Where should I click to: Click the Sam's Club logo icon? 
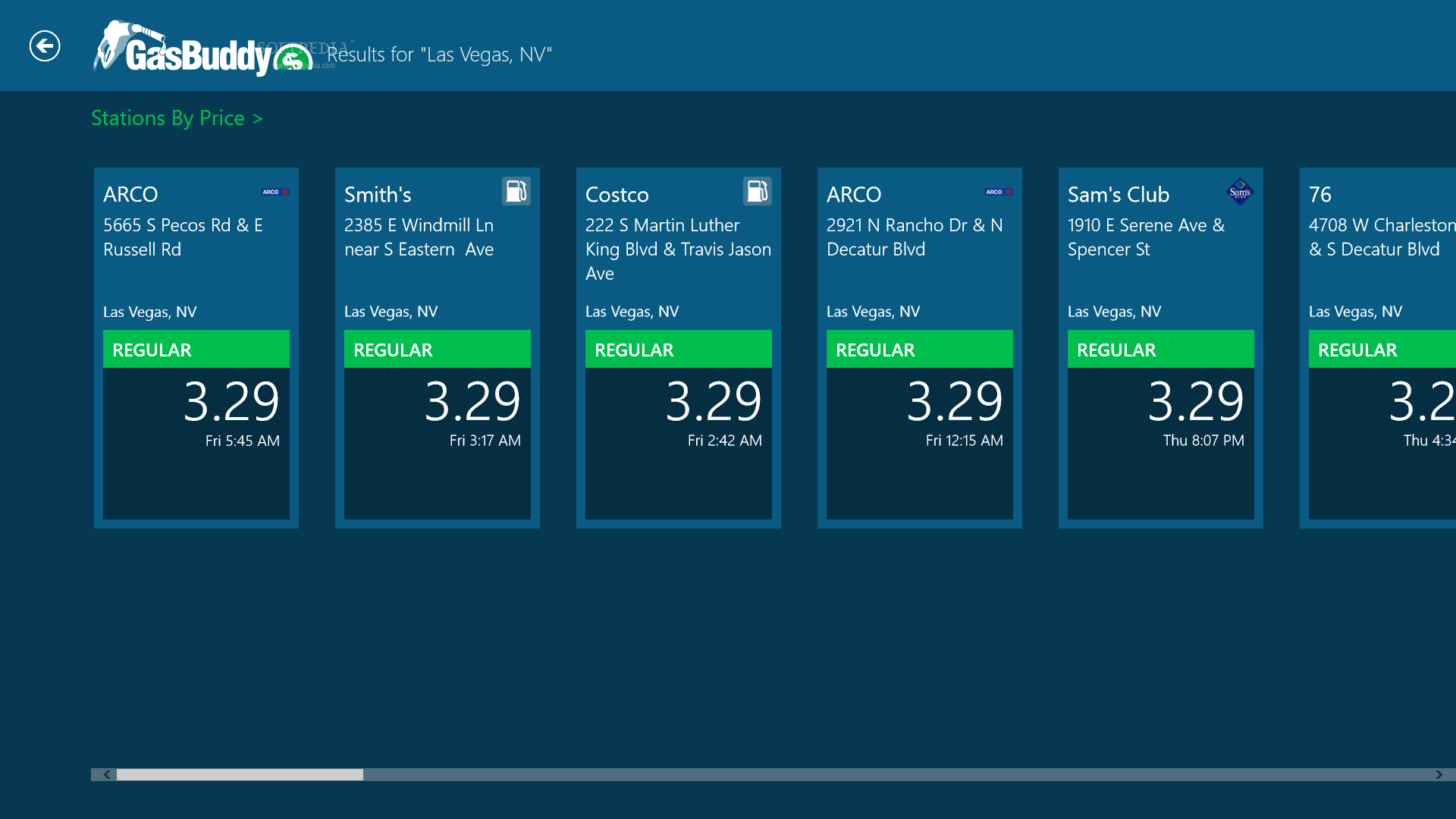coord(1240,191)
